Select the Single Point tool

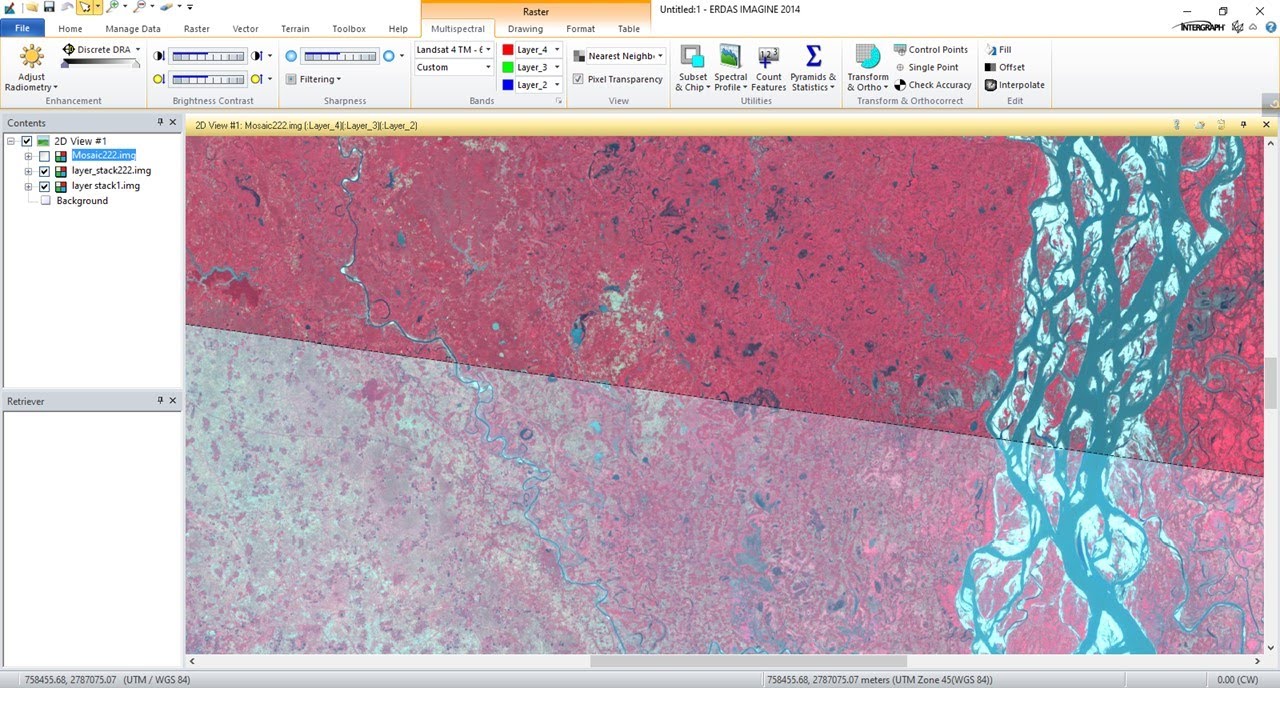pyautogui.click(x=926, y=67)
